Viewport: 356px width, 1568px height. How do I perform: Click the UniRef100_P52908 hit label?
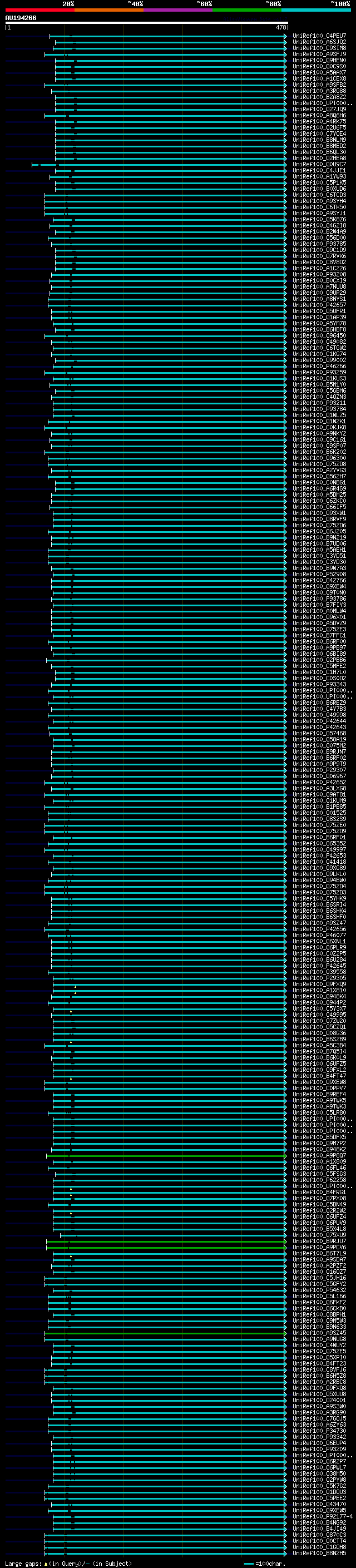tap(319, 575)
